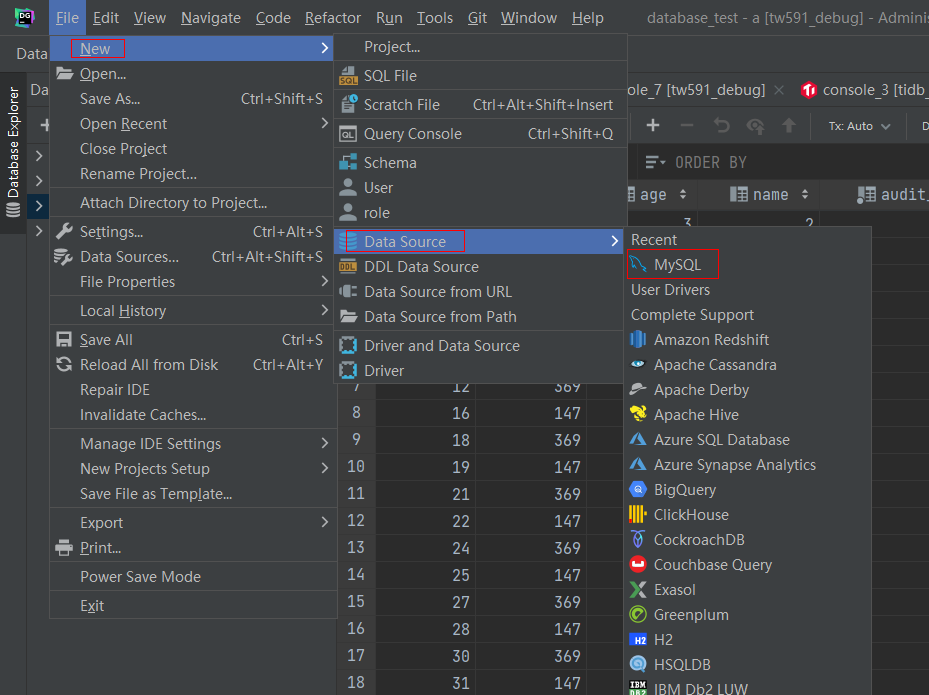929x695 pixels.
Task: Choose Data Source in New submenu
Action: tap(480, 241)
